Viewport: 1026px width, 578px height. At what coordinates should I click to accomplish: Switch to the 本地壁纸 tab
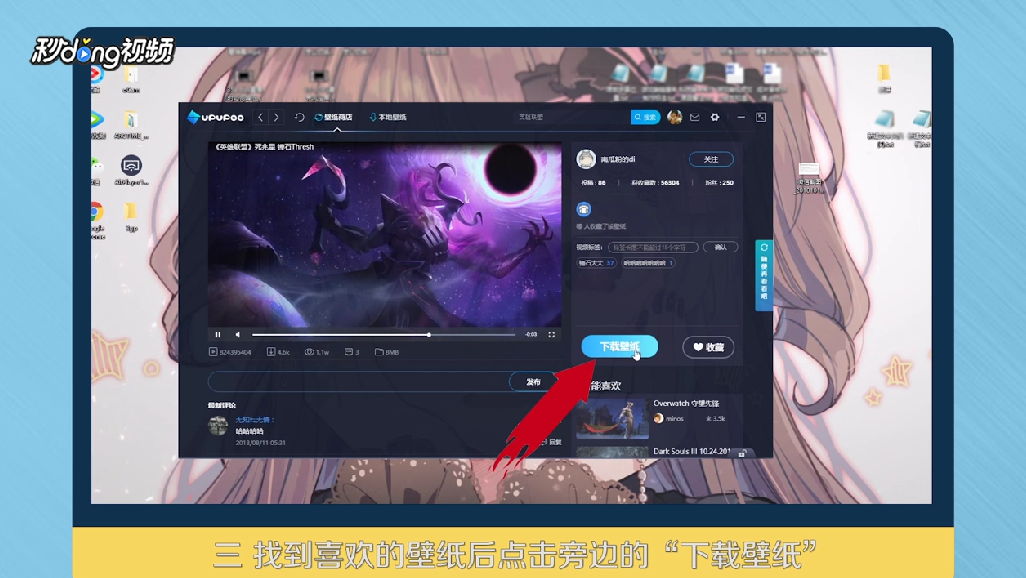[388, 117]
